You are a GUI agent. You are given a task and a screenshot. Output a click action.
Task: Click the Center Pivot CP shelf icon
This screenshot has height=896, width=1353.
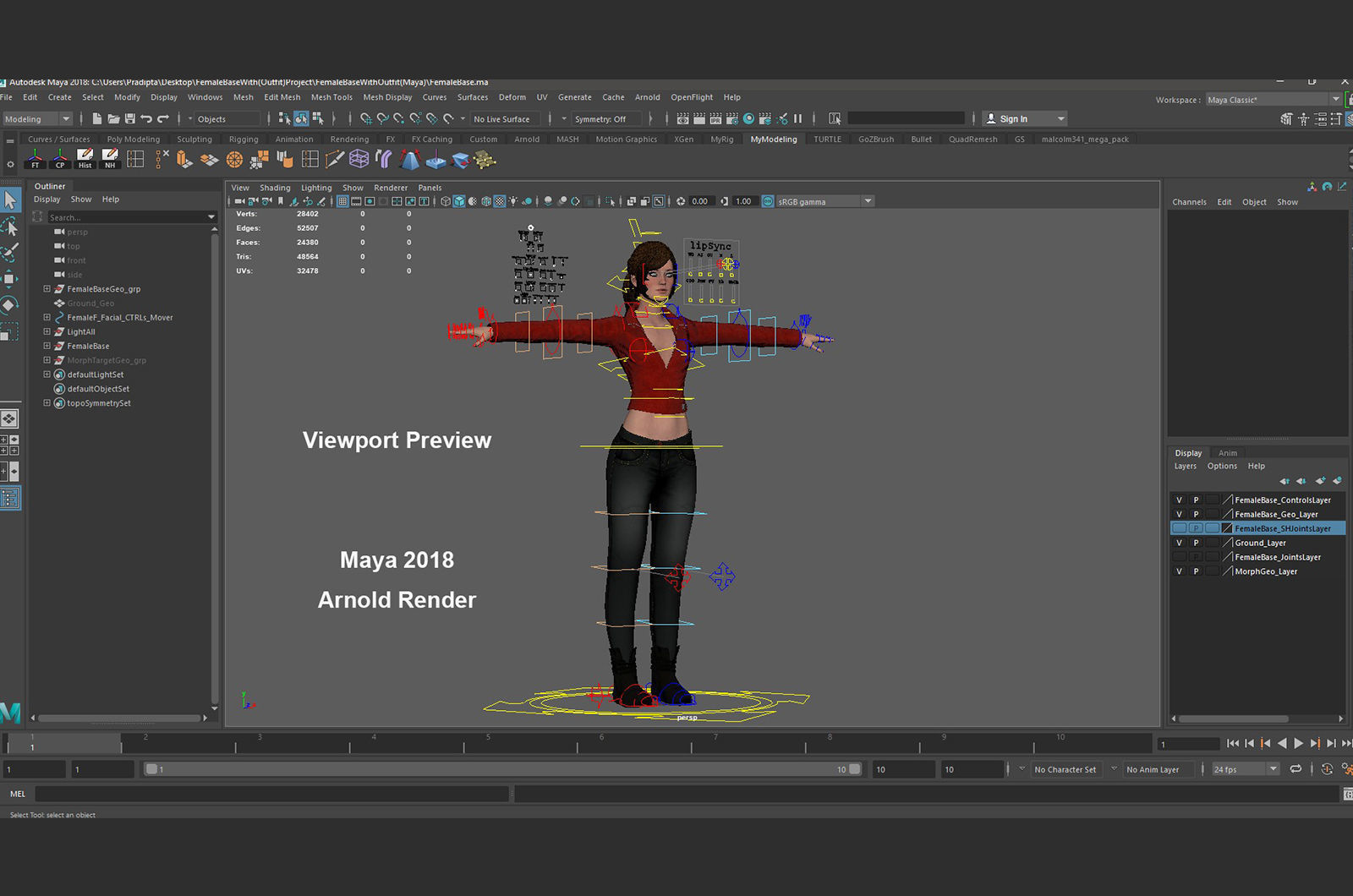pyautogui.click(x=60, y=159)
